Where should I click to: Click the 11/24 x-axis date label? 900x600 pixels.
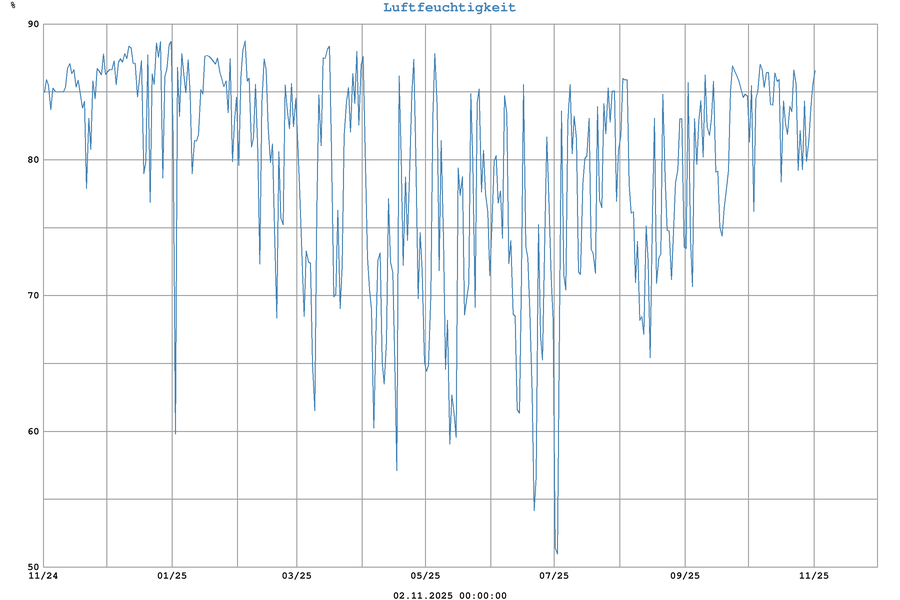click(x=43, y=576)
